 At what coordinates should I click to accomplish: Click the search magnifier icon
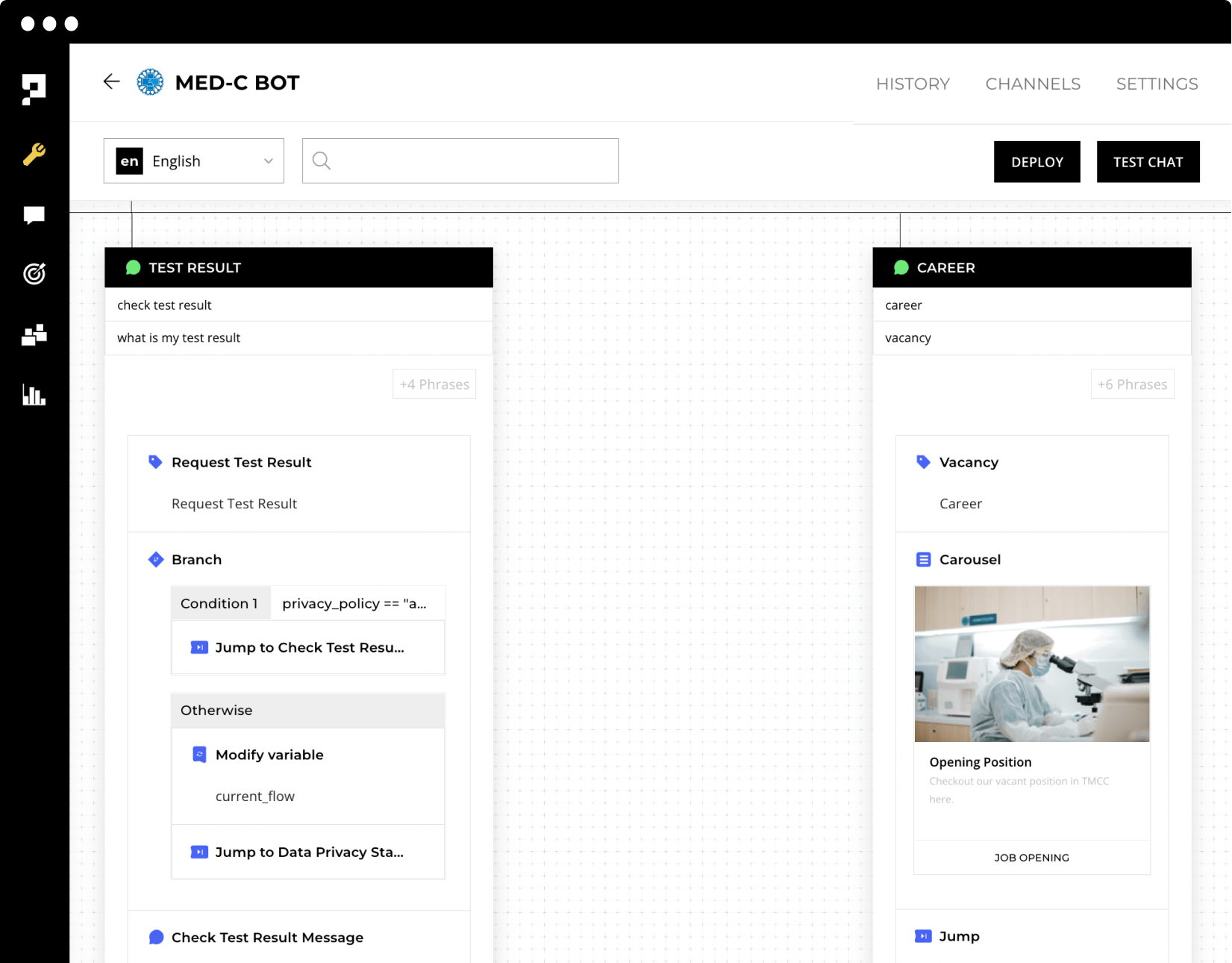[x=322, y=160]
